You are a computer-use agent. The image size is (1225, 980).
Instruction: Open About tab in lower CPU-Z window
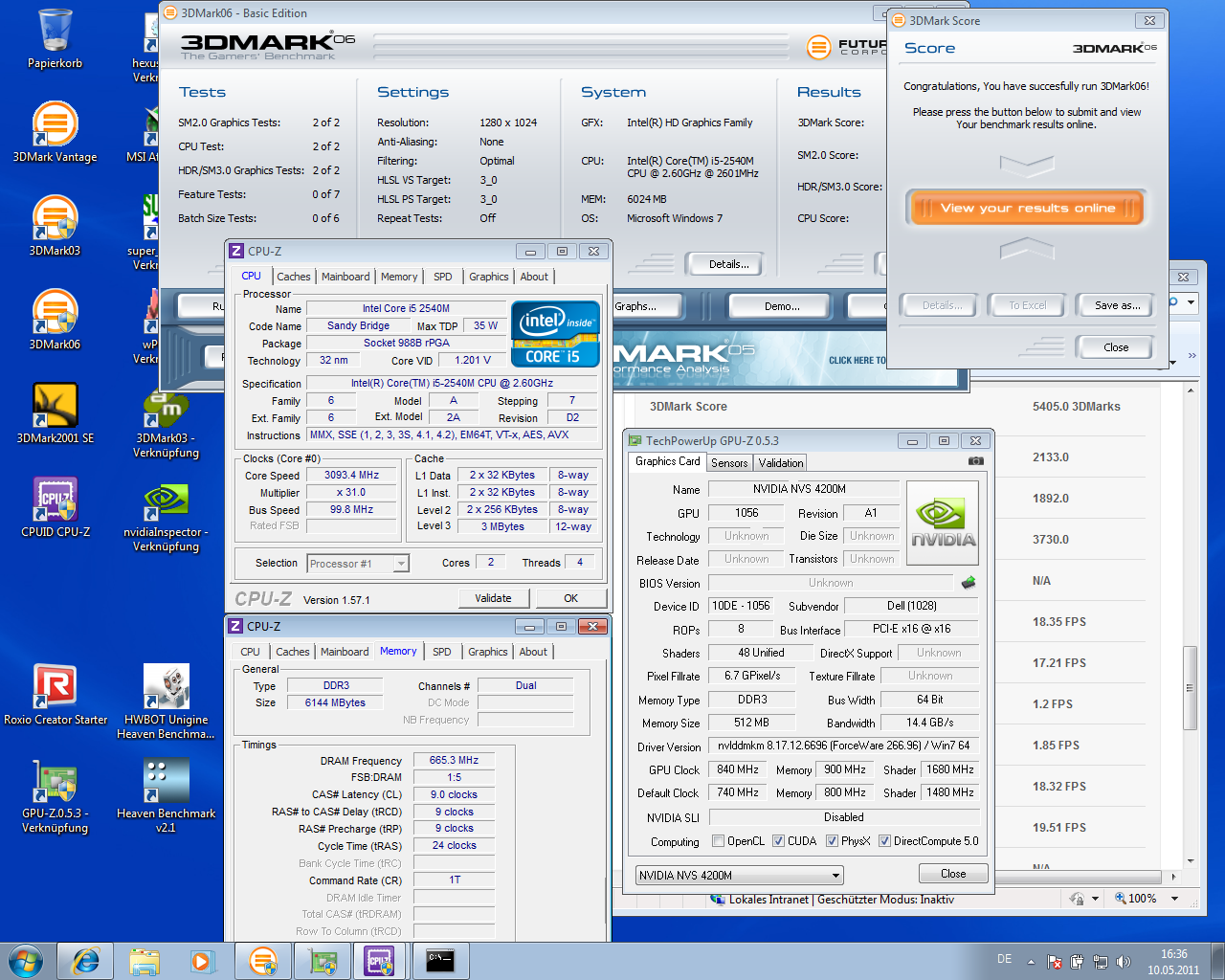point(533,652)
